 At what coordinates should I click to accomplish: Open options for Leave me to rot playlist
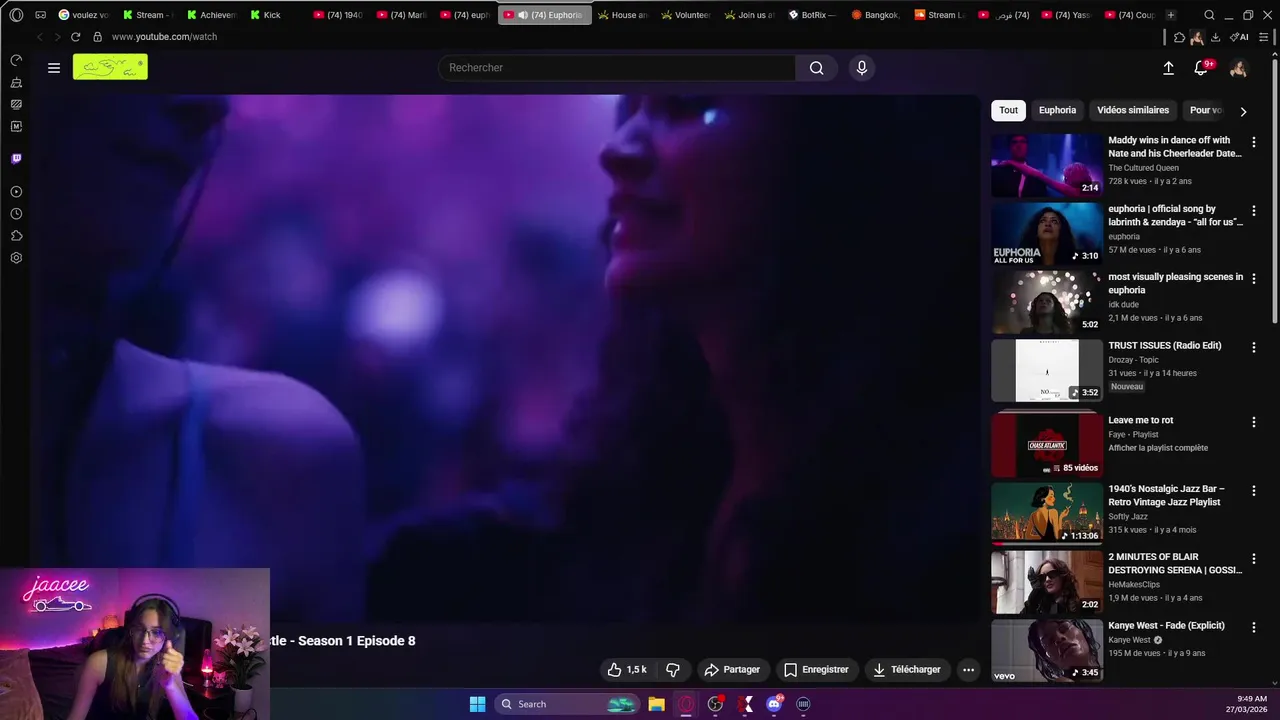tap(1253, 422)
